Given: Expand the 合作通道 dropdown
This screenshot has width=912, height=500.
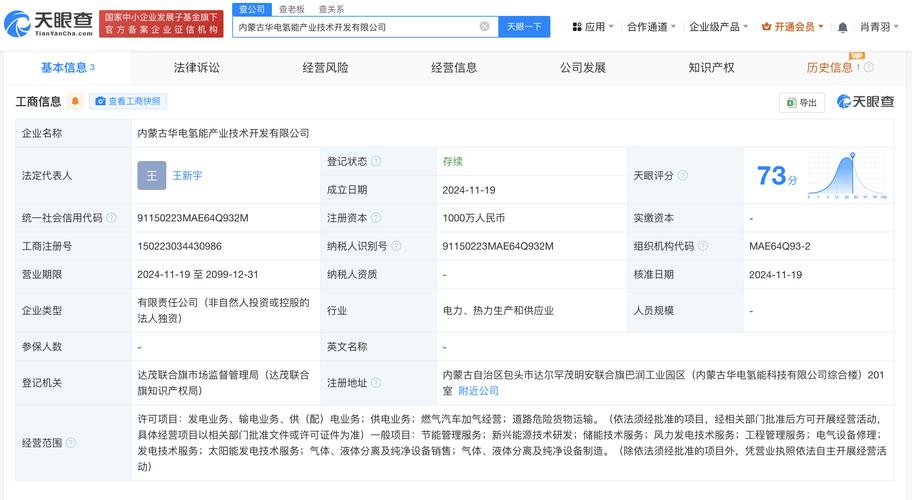Looking at the screenshot, I should coord(651,27).
